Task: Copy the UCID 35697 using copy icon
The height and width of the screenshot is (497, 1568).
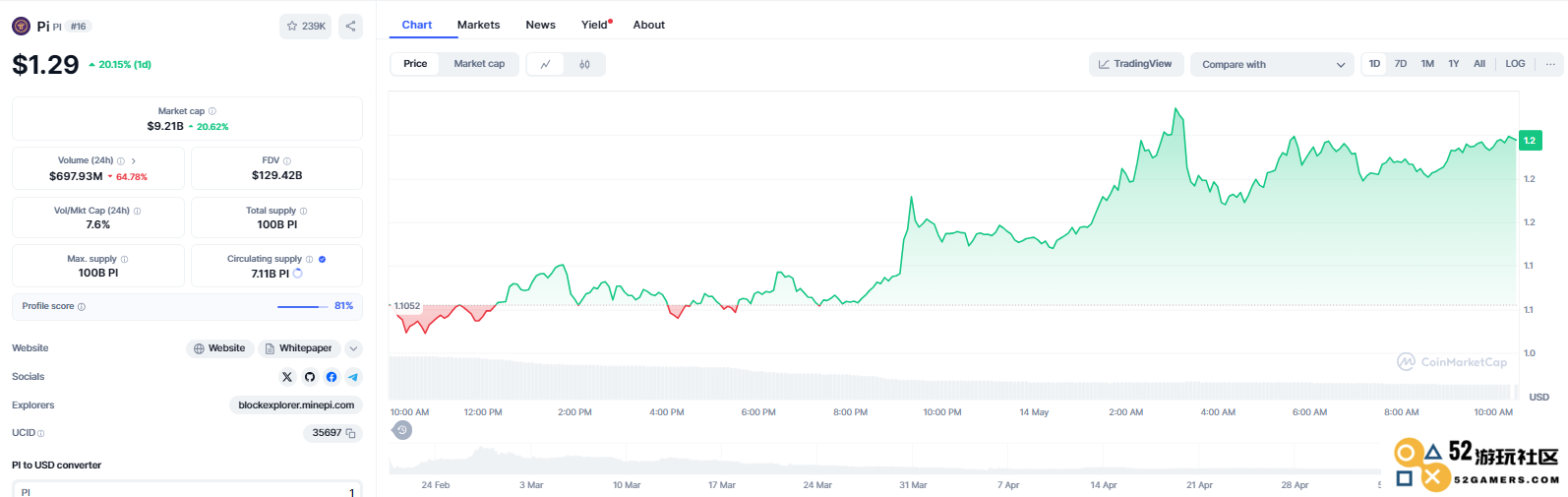Action: point(350,433)
